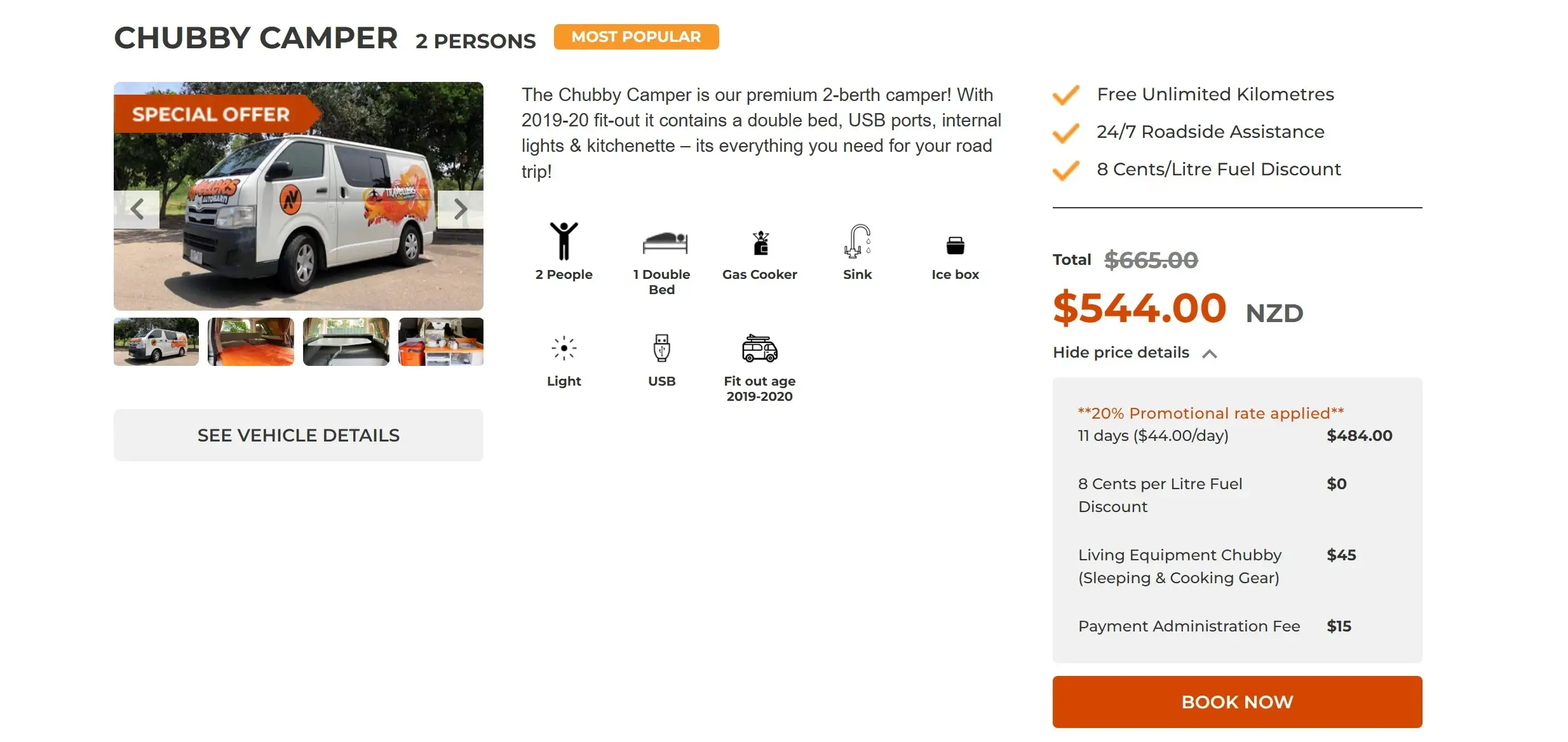Select the orange bed interior thumbnail

click(251, 342)
